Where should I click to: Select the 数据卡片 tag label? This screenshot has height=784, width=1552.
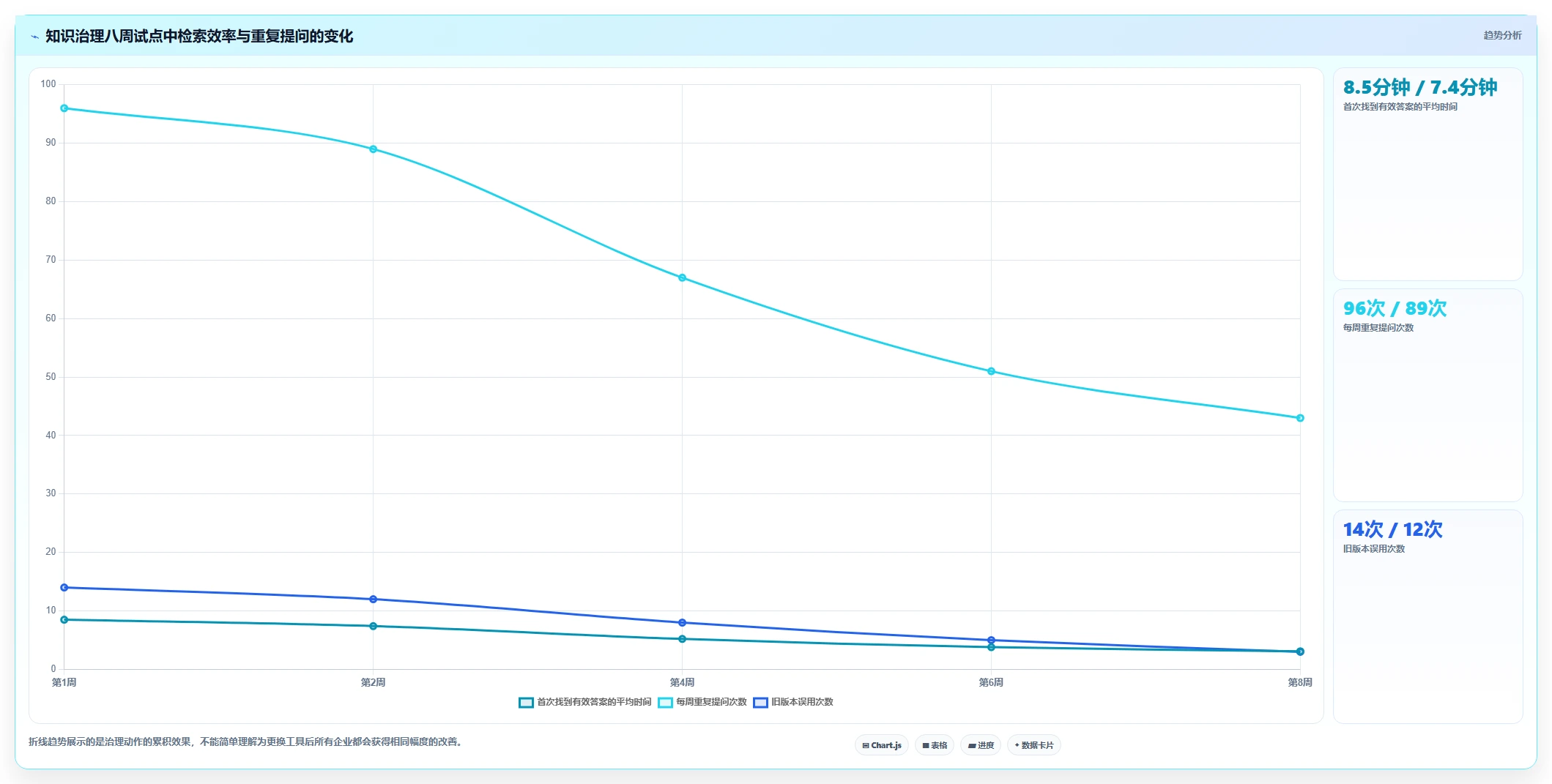point(1038,745)
